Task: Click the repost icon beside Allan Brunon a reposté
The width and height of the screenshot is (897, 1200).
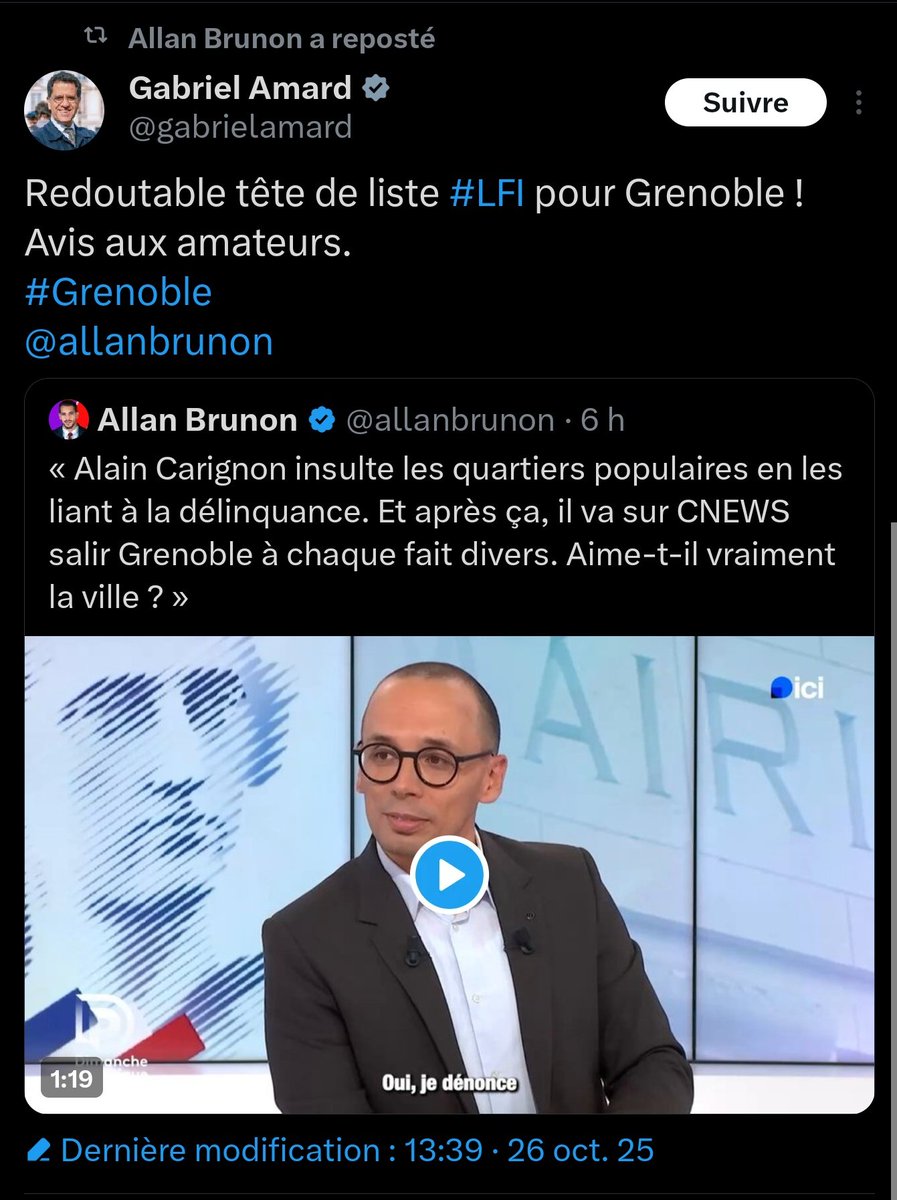Action: [95, 39]
